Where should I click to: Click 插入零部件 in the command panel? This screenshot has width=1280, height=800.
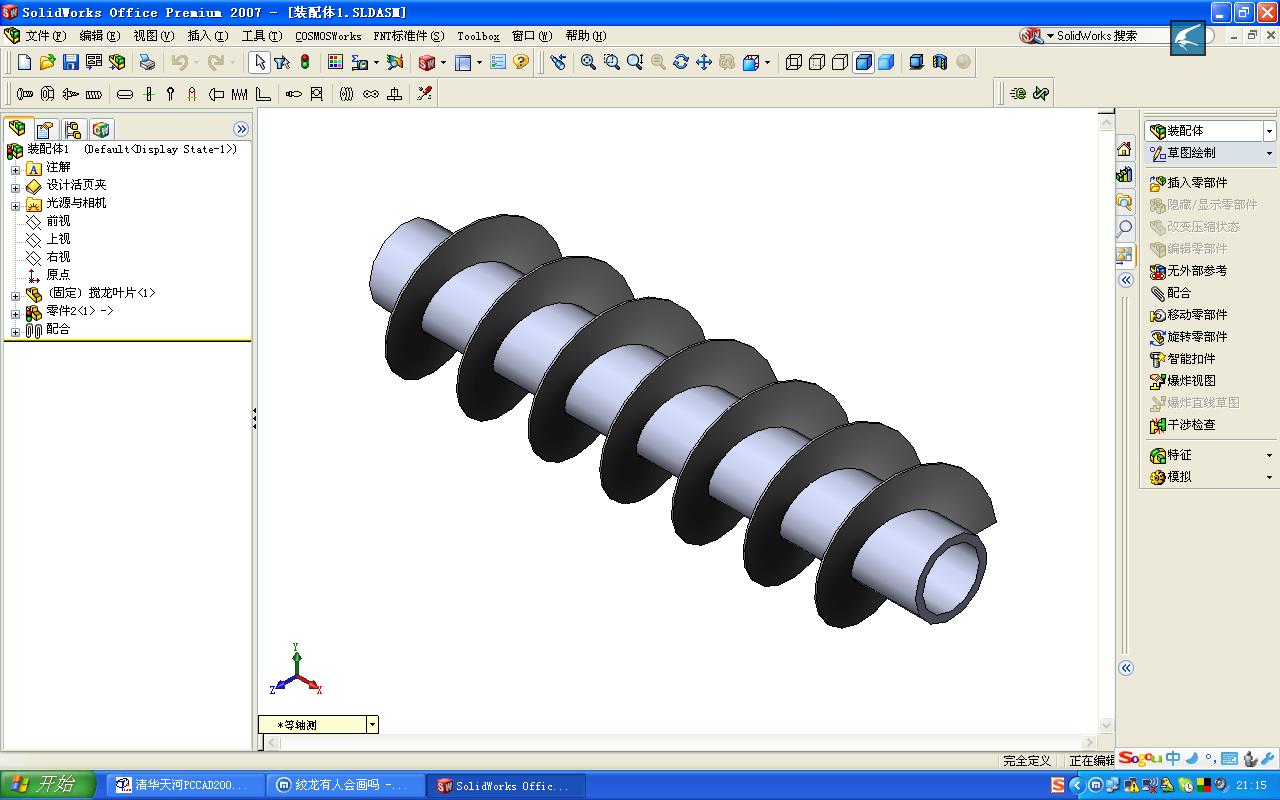[1189, 183]
